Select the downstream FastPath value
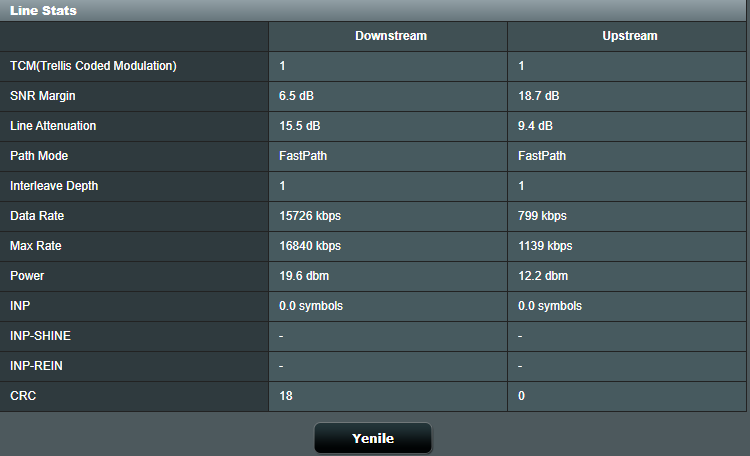 pos(303,156)
